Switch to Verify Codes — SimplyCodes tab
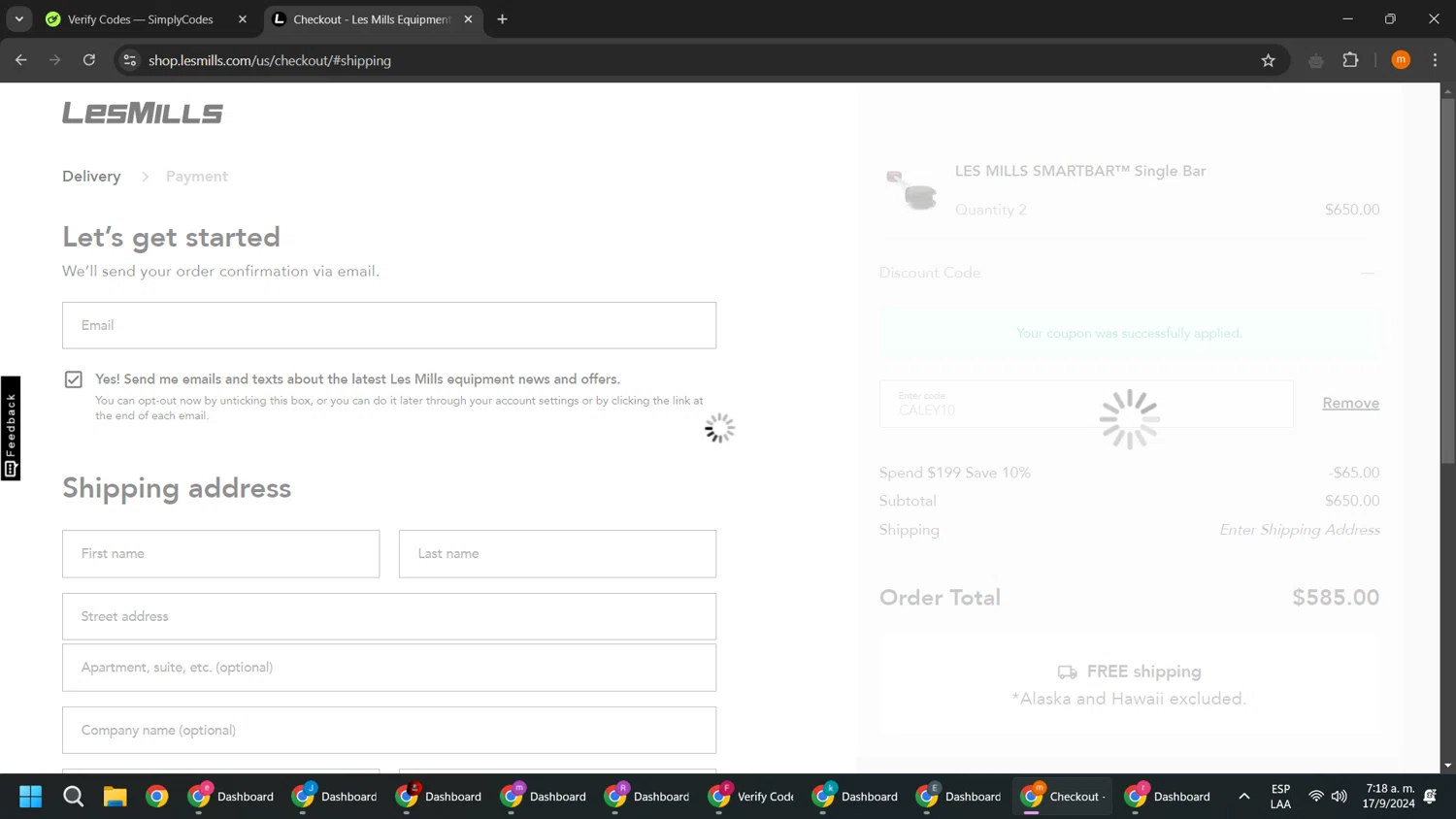This screenshot has height=819, width=1456. point(141,19)
